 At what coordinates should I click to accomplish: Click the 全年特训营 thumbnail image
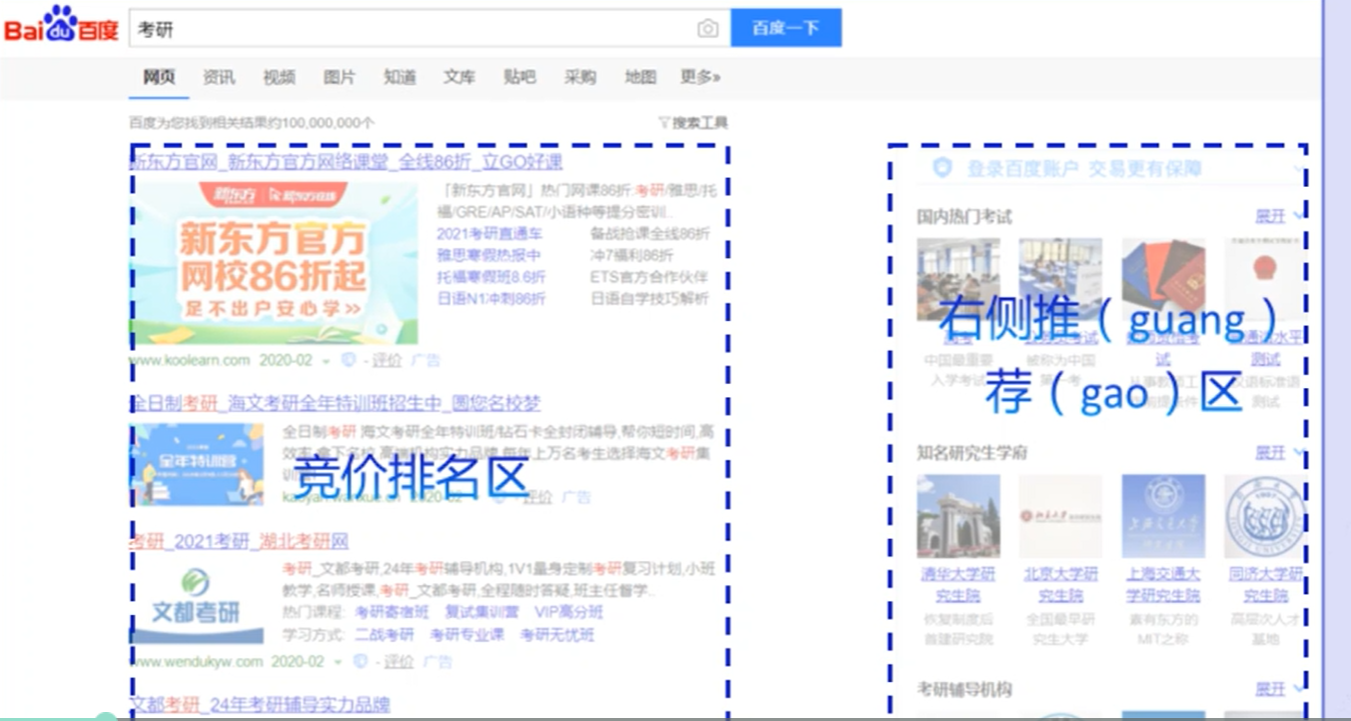click(x=197, y=465)
